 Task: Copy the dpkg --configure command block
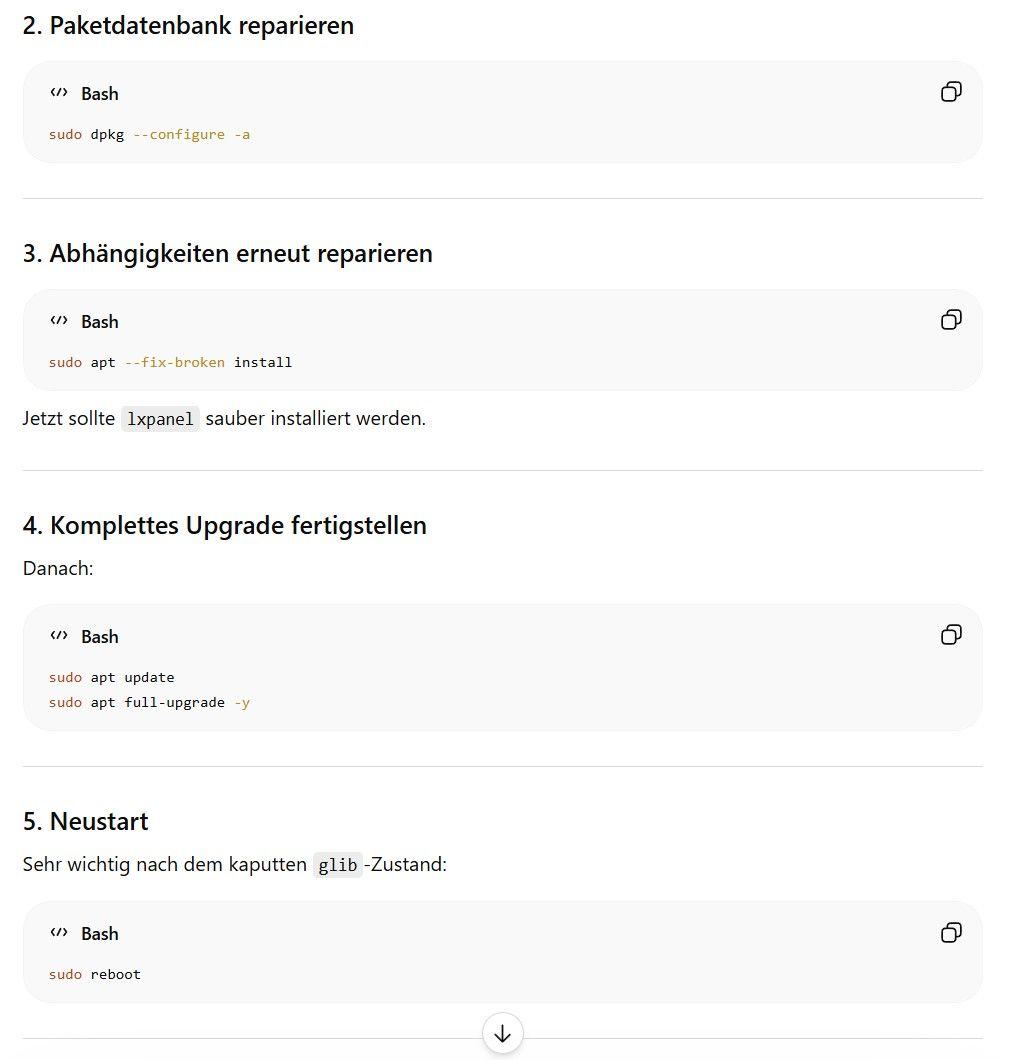[951, 92]
